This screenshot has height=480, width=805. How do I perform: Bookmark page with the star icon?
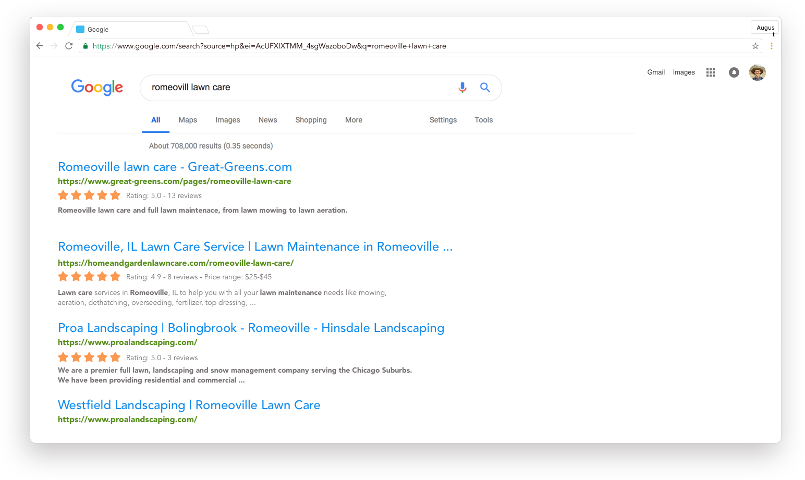point(755,46)
